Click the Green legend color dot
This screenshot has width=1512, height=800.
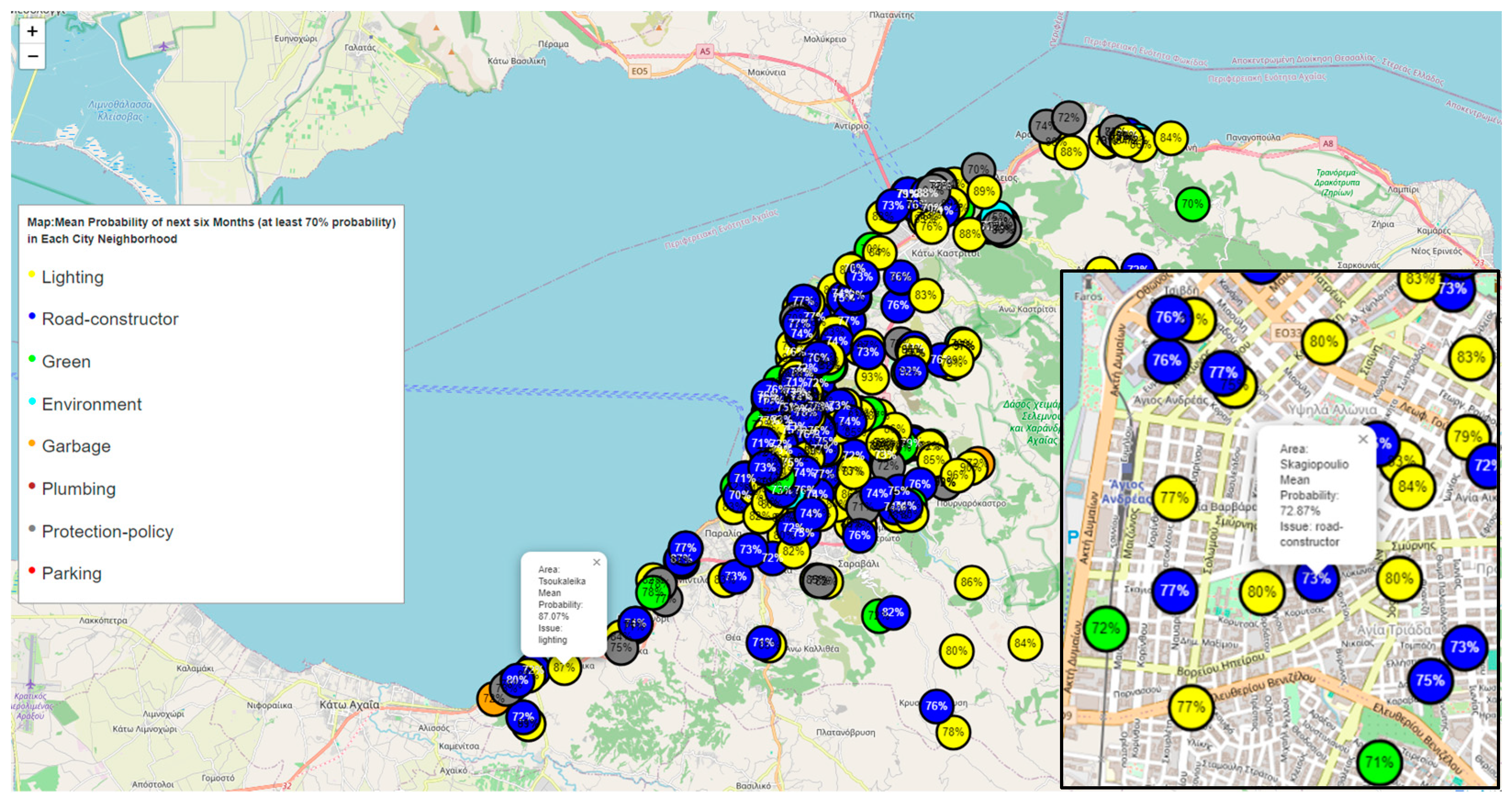[x=32, y=358]
